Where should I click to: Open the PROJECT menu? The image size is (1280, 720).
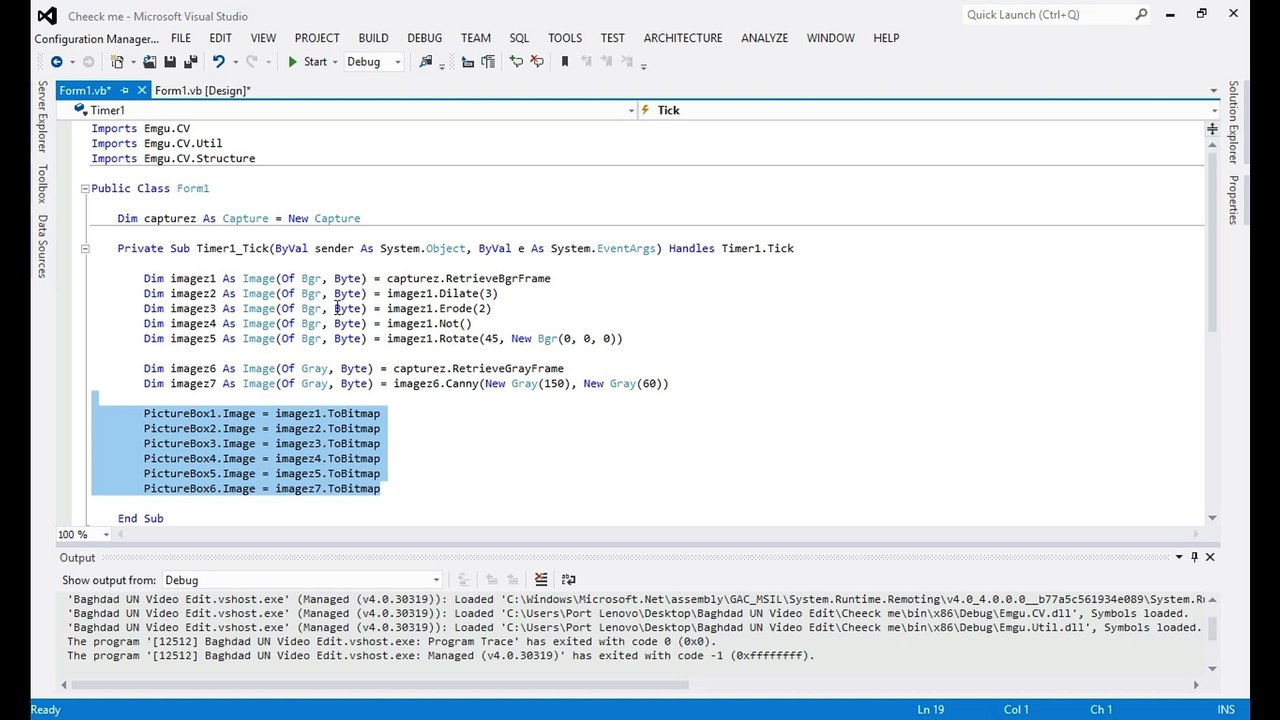(317, 38)
